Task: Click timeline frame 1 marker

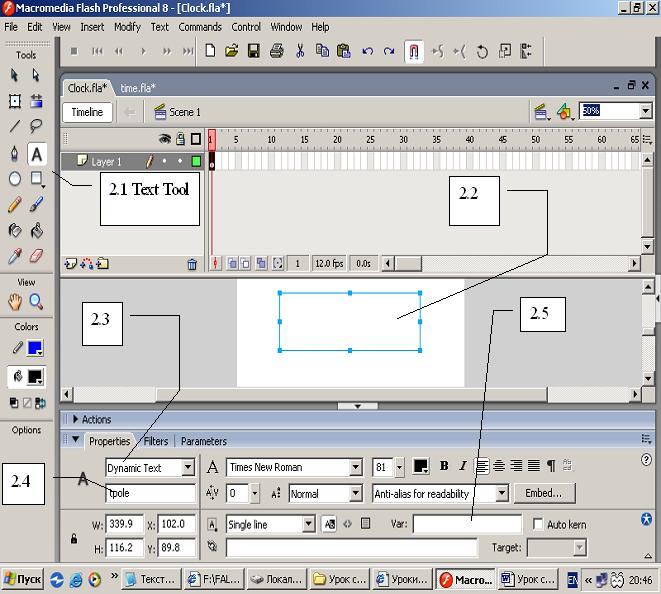Action: [x=212, y=140]
